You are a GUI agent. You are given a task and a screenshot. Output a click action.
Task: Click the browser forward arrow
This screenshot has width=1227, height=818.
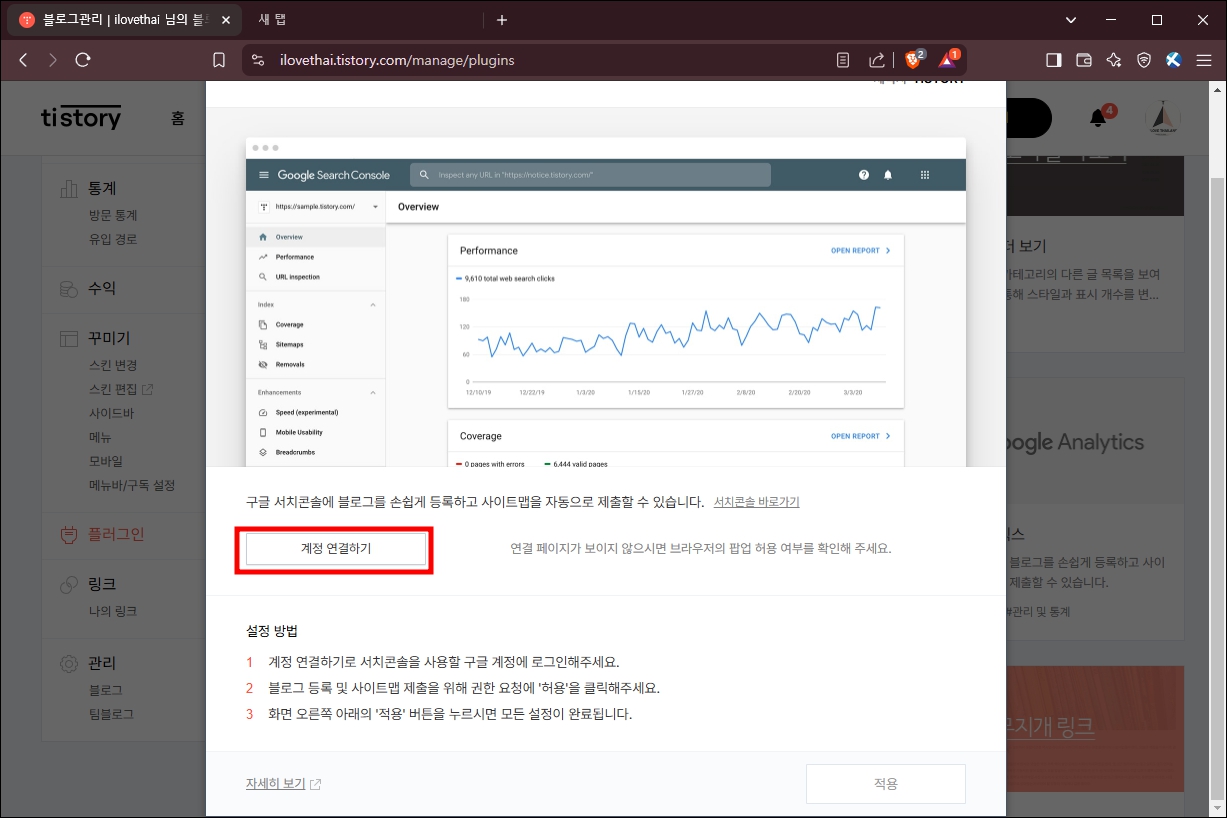point(53,60)
